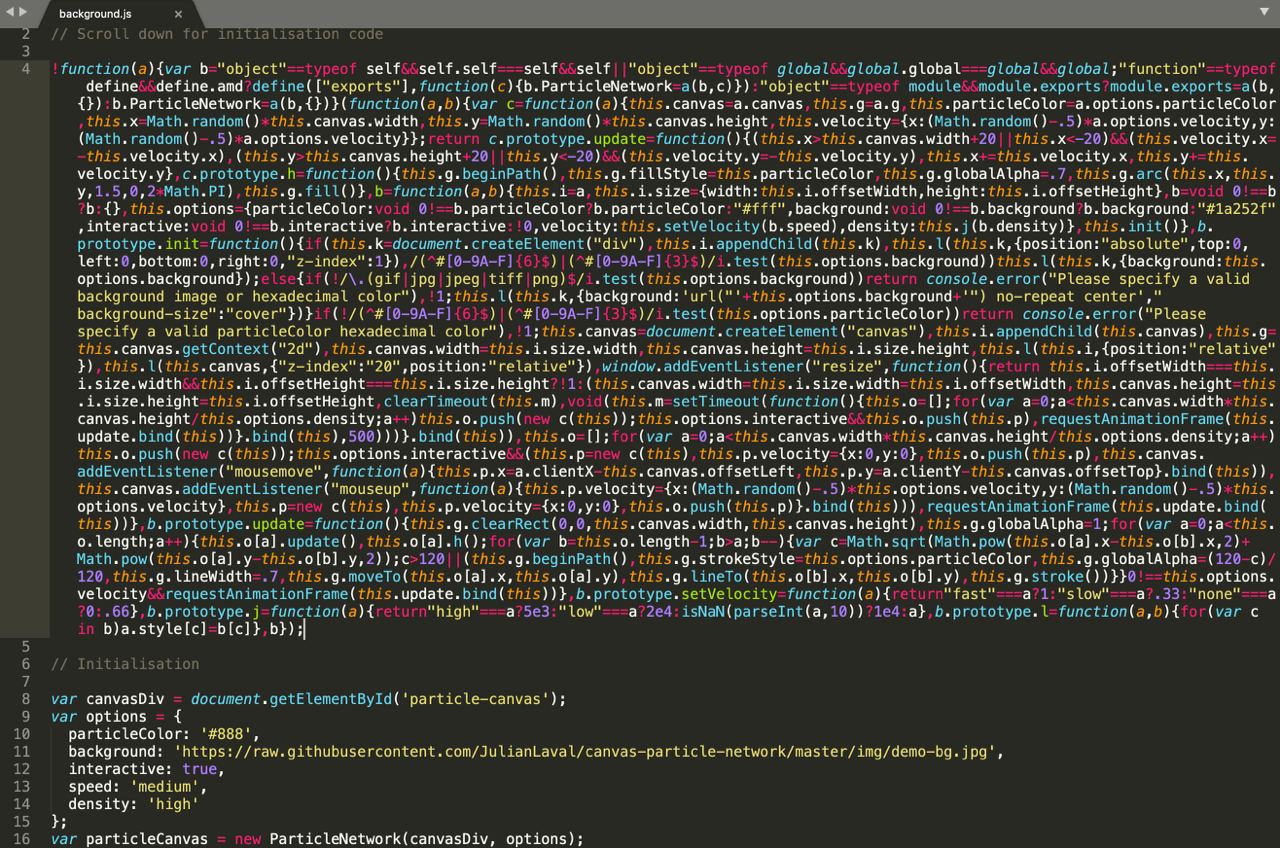Click line number 16 in the gutter

click(21, 839)
